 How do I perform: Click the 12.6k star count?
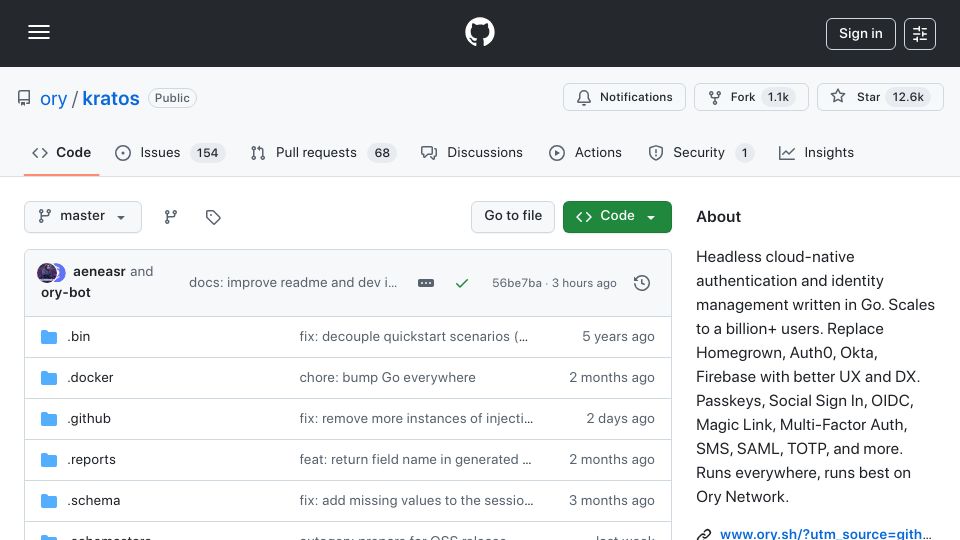pyautogui.click(x=908, y=97)
